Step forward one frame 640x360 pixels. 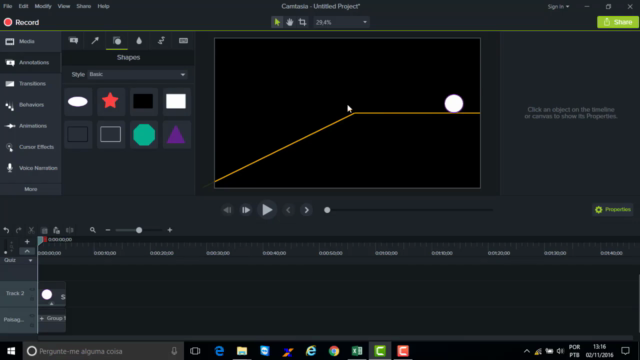(x=246, y=210)
